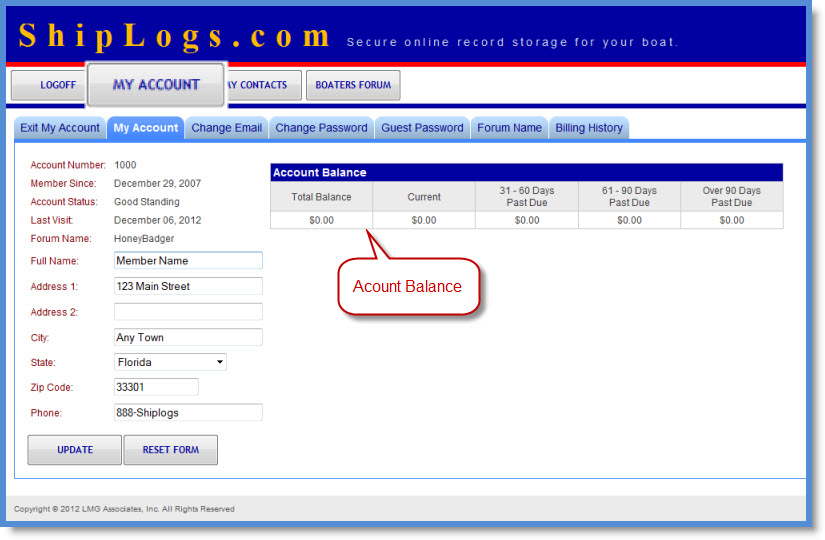Click the UPDATE button
The width and height of the screenshot is (825, 540).
coord(75,450)
